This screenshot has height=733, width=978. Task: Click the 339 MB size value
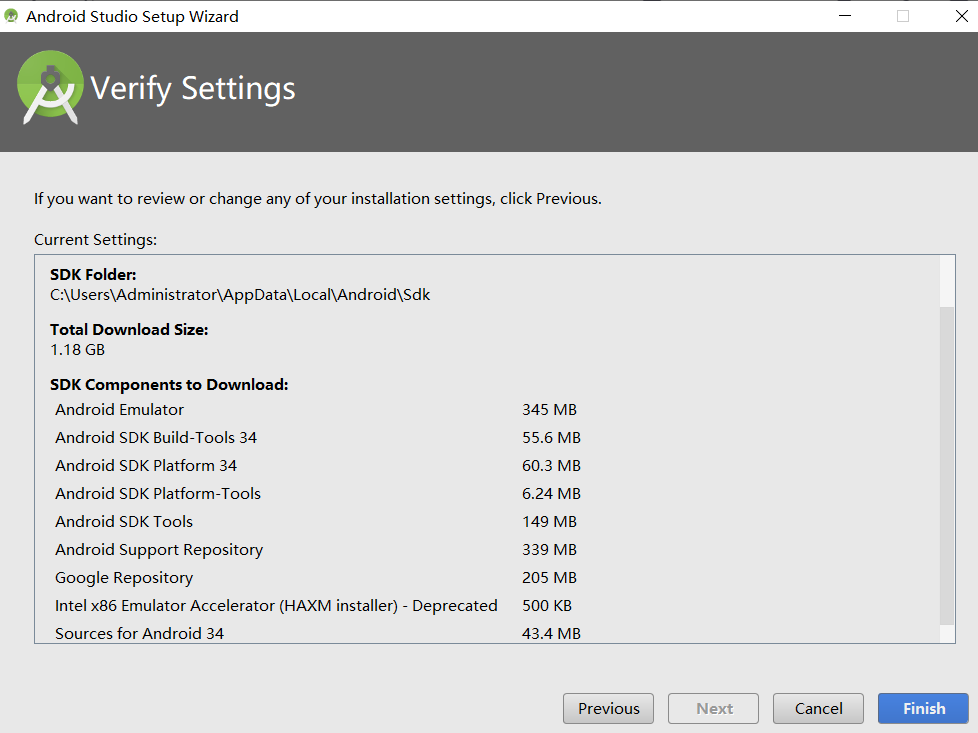pyautogui.click(x=550, y=550)
